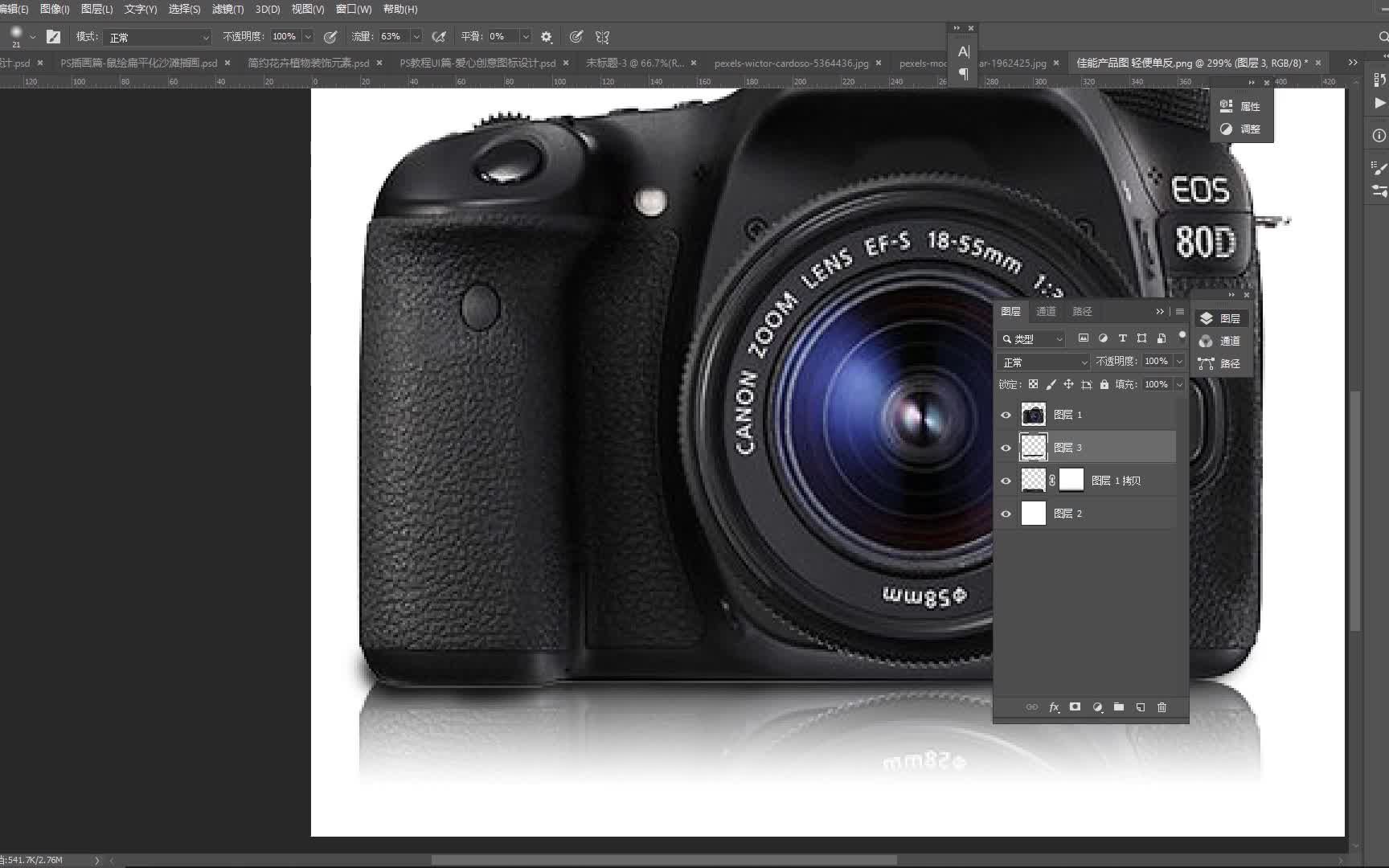Lock image pixels brush icon
This screenshot has height=868, width=1389.
(x=1051, y=385)
